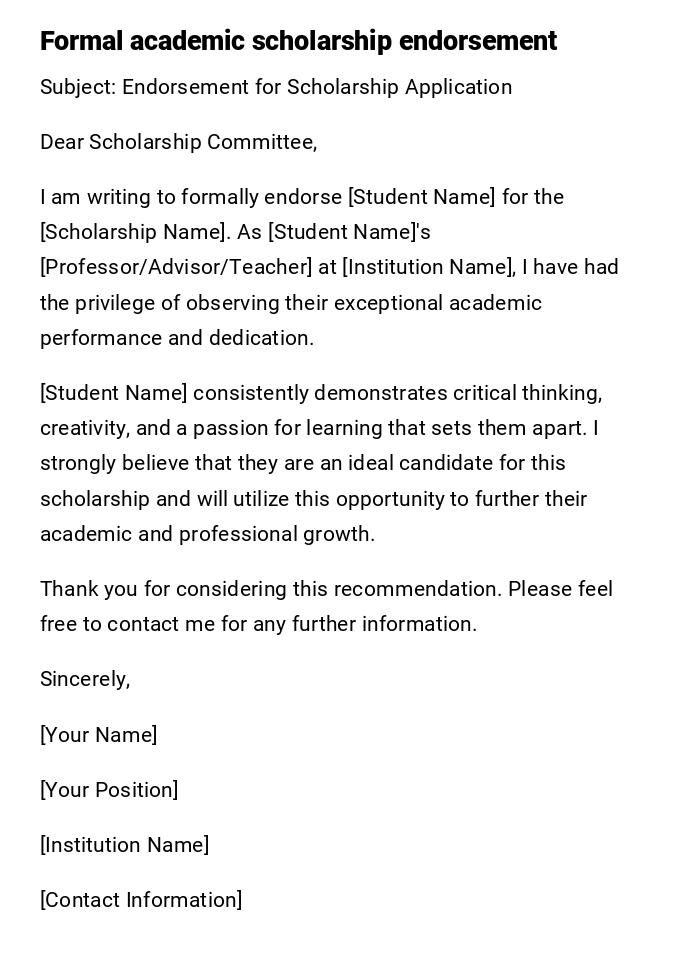Click the 'Subject: Endorsement for Scholarship Application' line

click(x=276, y=87)
